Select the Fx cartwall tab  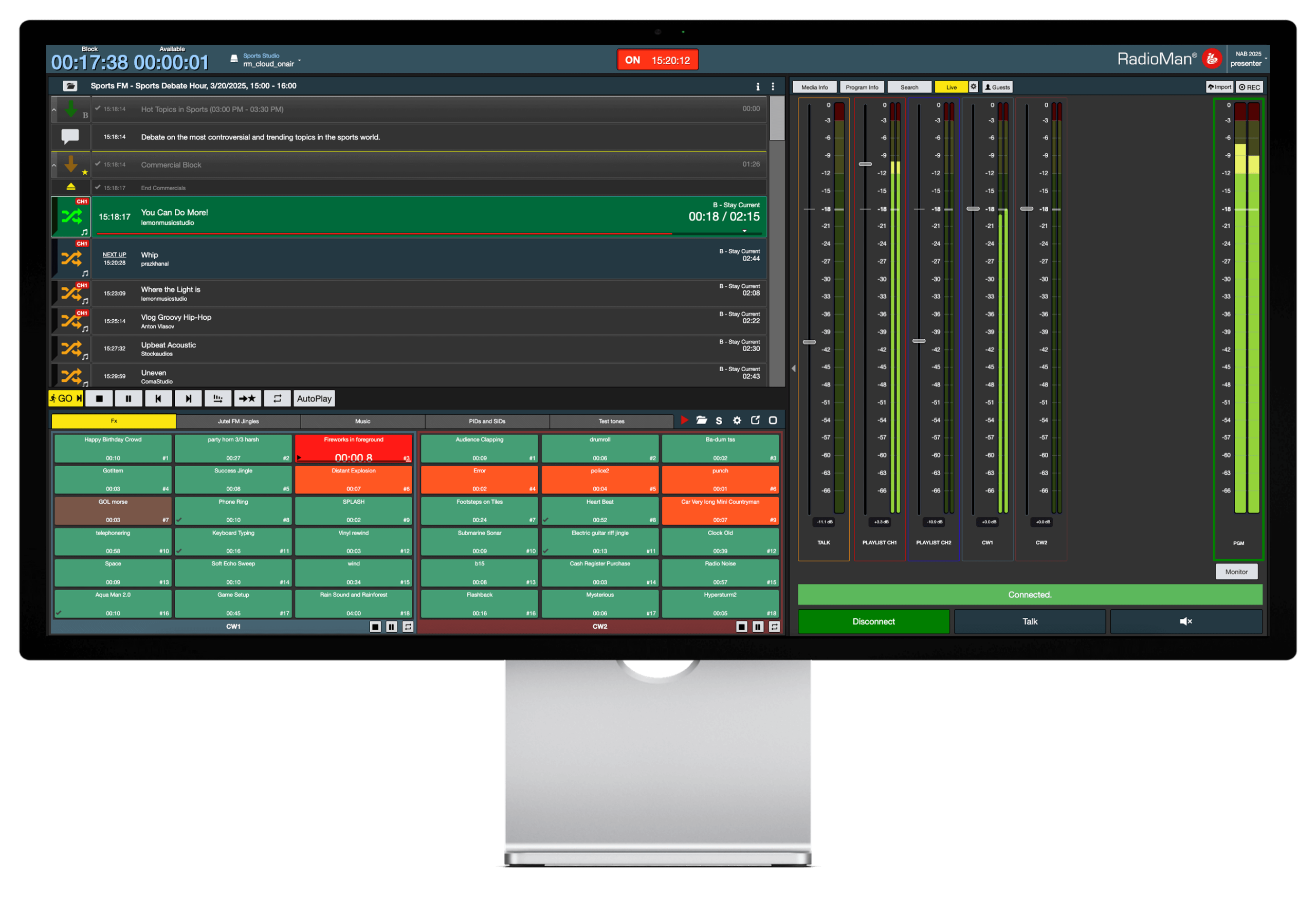pyautogui.click(x=114, y=421)
